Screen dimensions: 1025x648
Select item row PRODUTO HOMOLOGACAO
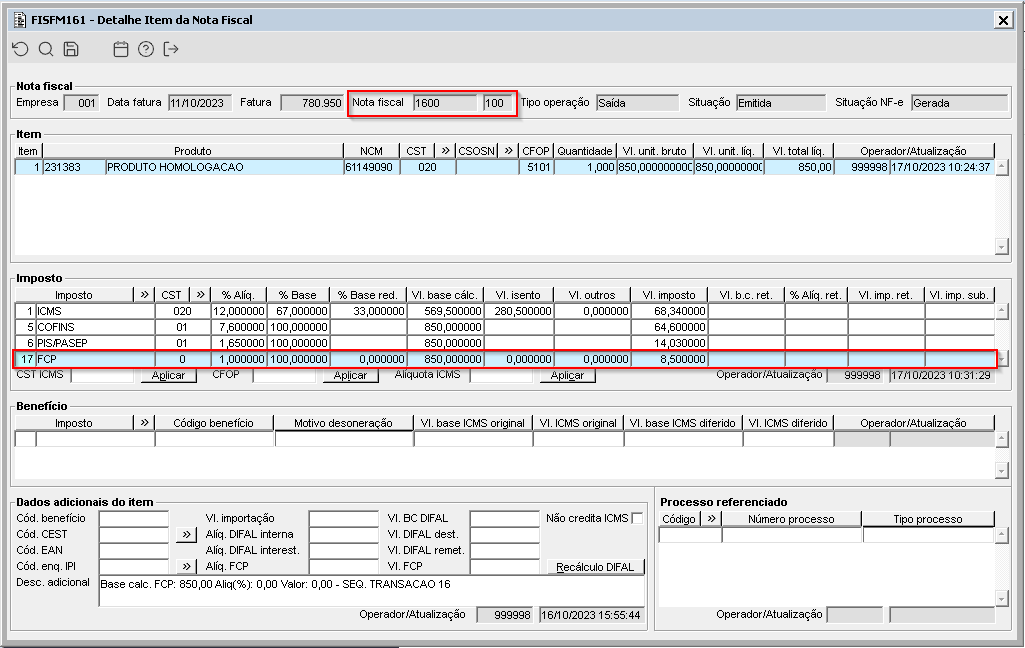pyautogui.click(x=504, y=167)
